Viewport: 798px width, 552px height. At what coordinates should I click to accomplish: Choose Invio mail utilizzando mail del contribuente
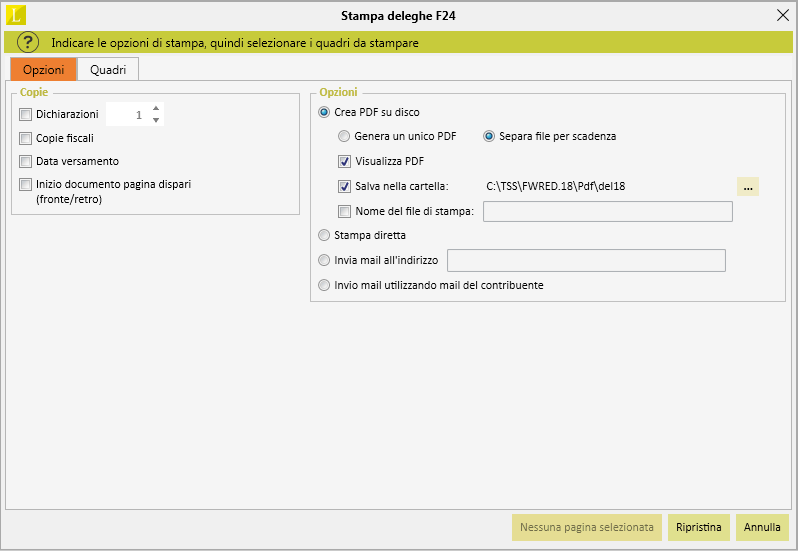[x=324, y=285]
